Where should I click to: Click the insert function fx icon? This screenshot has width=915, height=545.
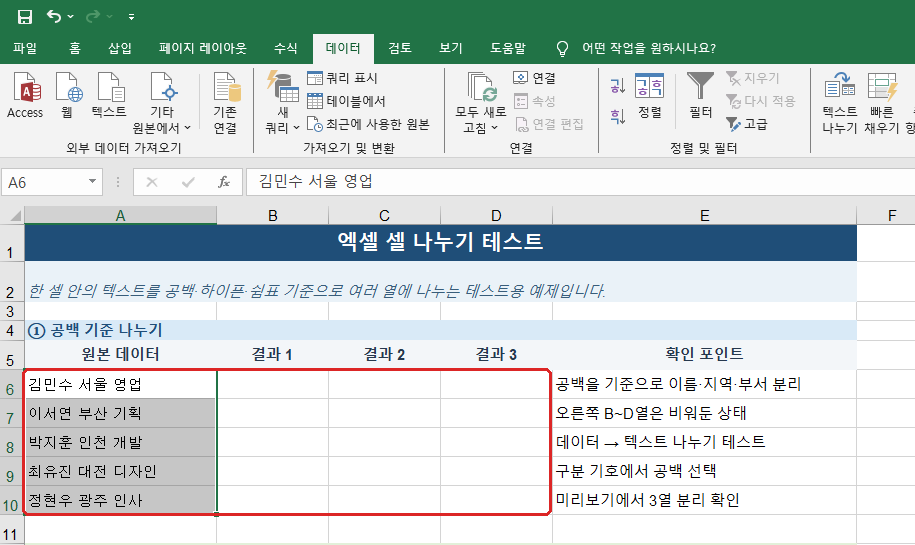224,183
